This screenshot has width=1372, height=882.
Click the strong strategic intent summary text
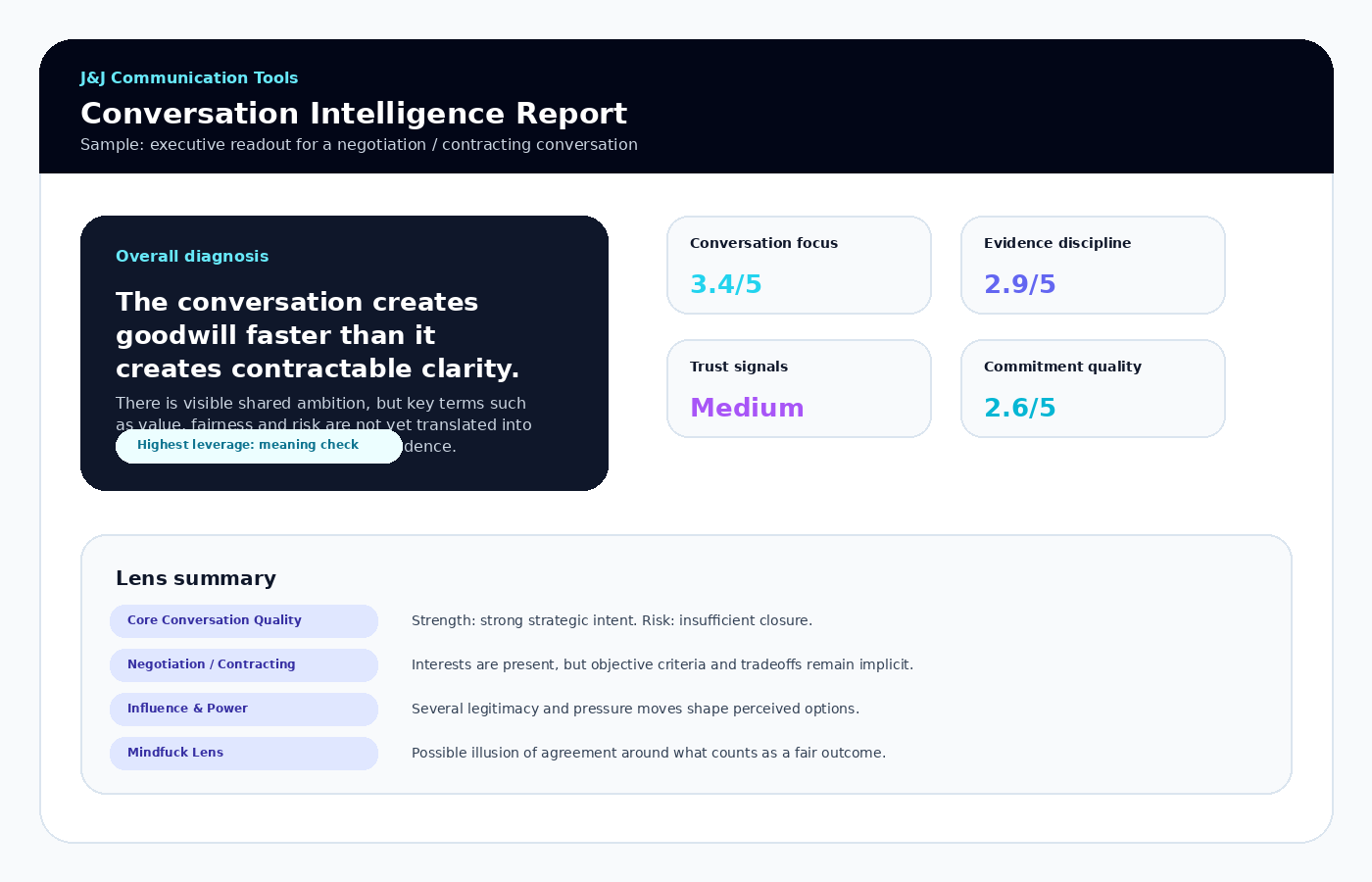click(x=612, y=620)
